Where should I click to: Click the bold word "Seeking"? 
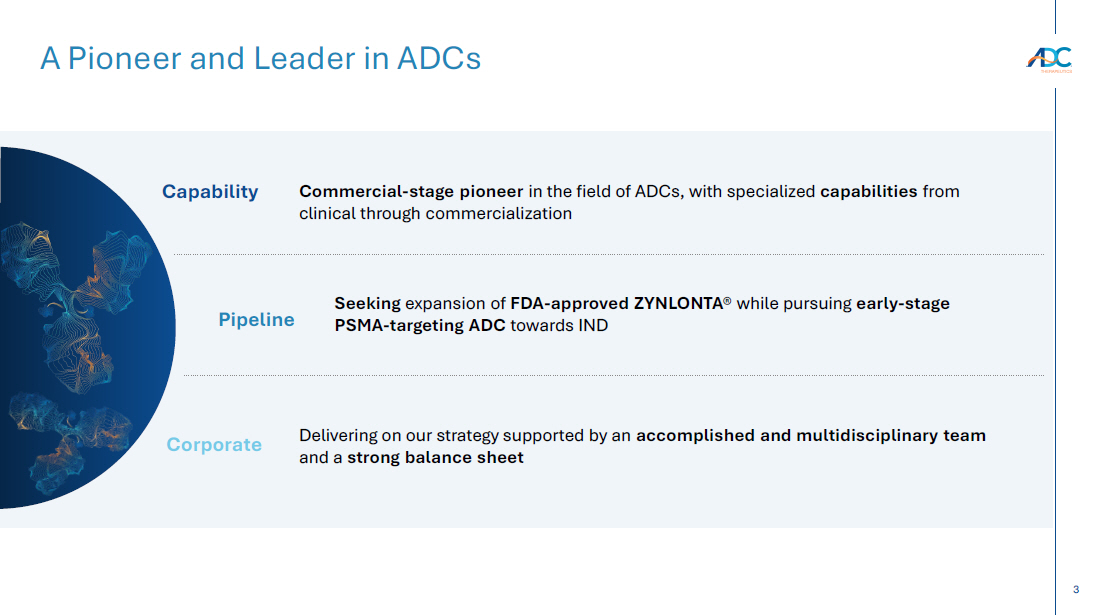click(x=367, y=303)
